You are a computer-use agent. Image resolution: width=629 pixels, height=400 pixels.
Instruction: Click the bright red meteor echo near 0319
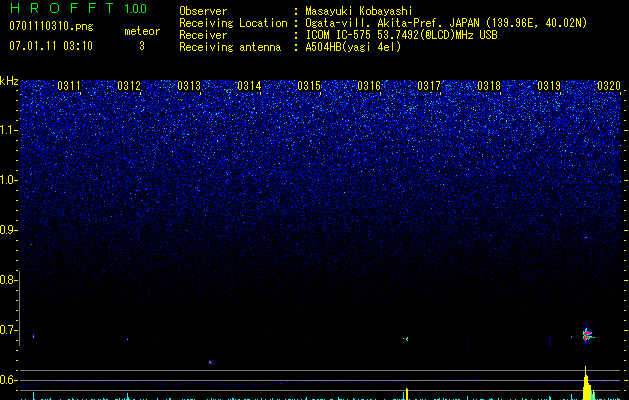tap(587, 335)
